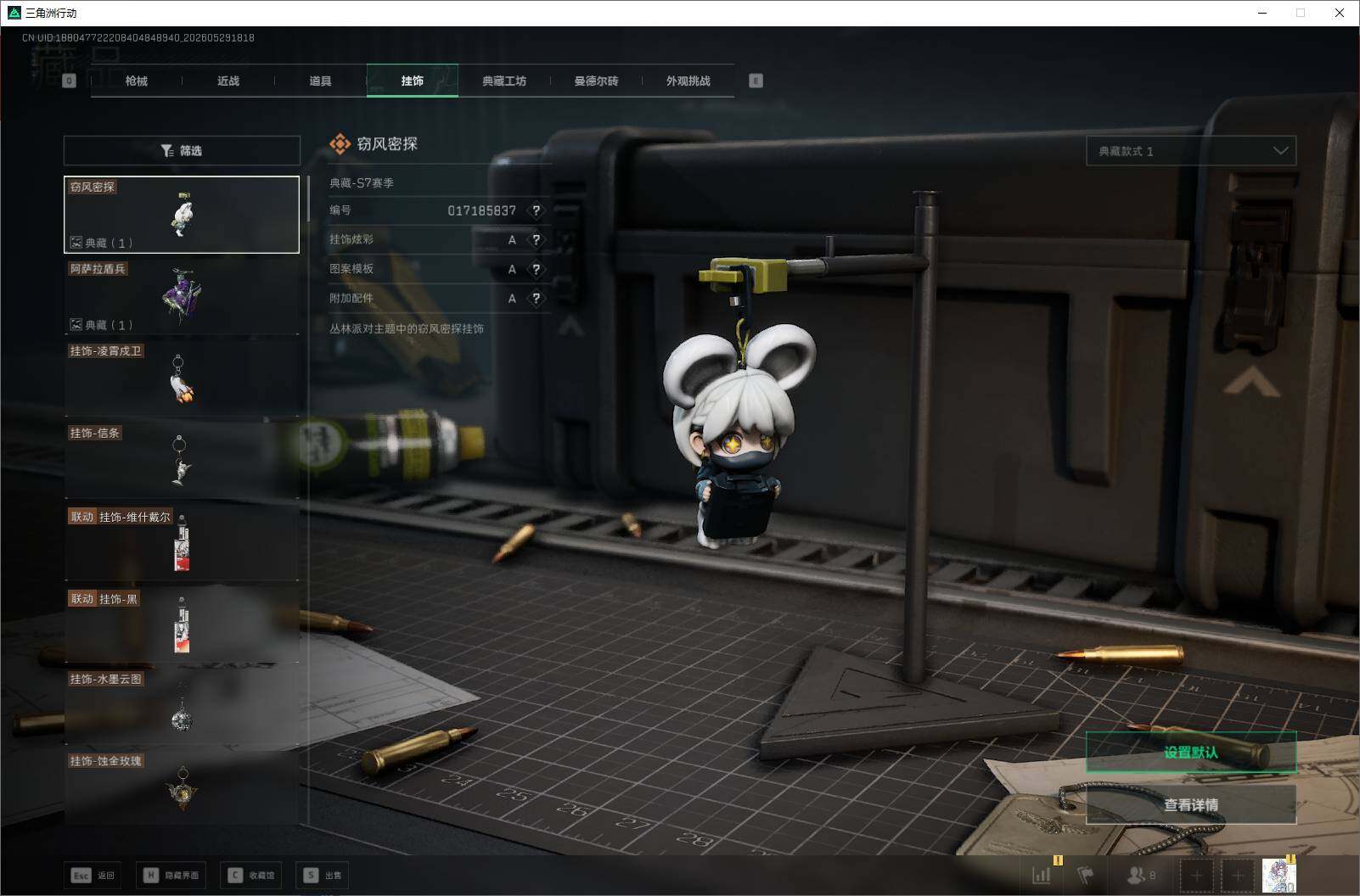This screenshot has height=896, width=1360.
Task: Switch to the 枪械 tab
Action: [x=136, y=81]
